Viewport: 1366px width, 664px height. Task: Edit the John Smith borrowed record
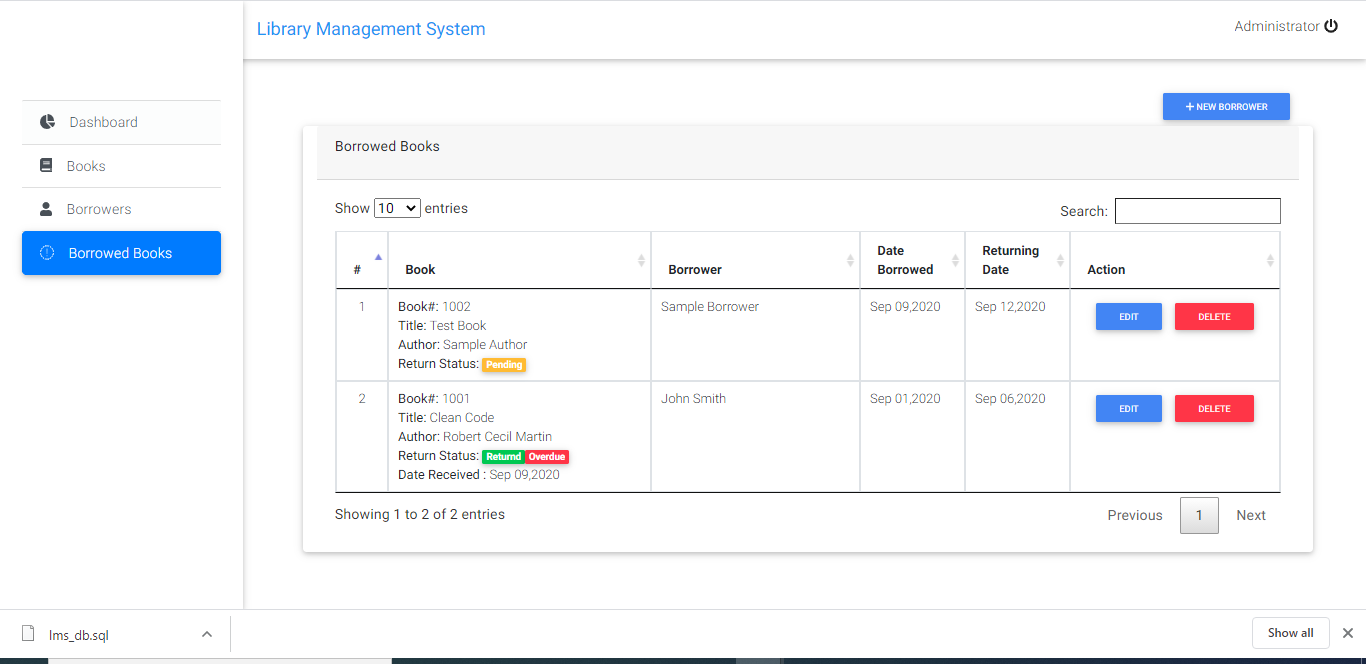point(1128,408)
